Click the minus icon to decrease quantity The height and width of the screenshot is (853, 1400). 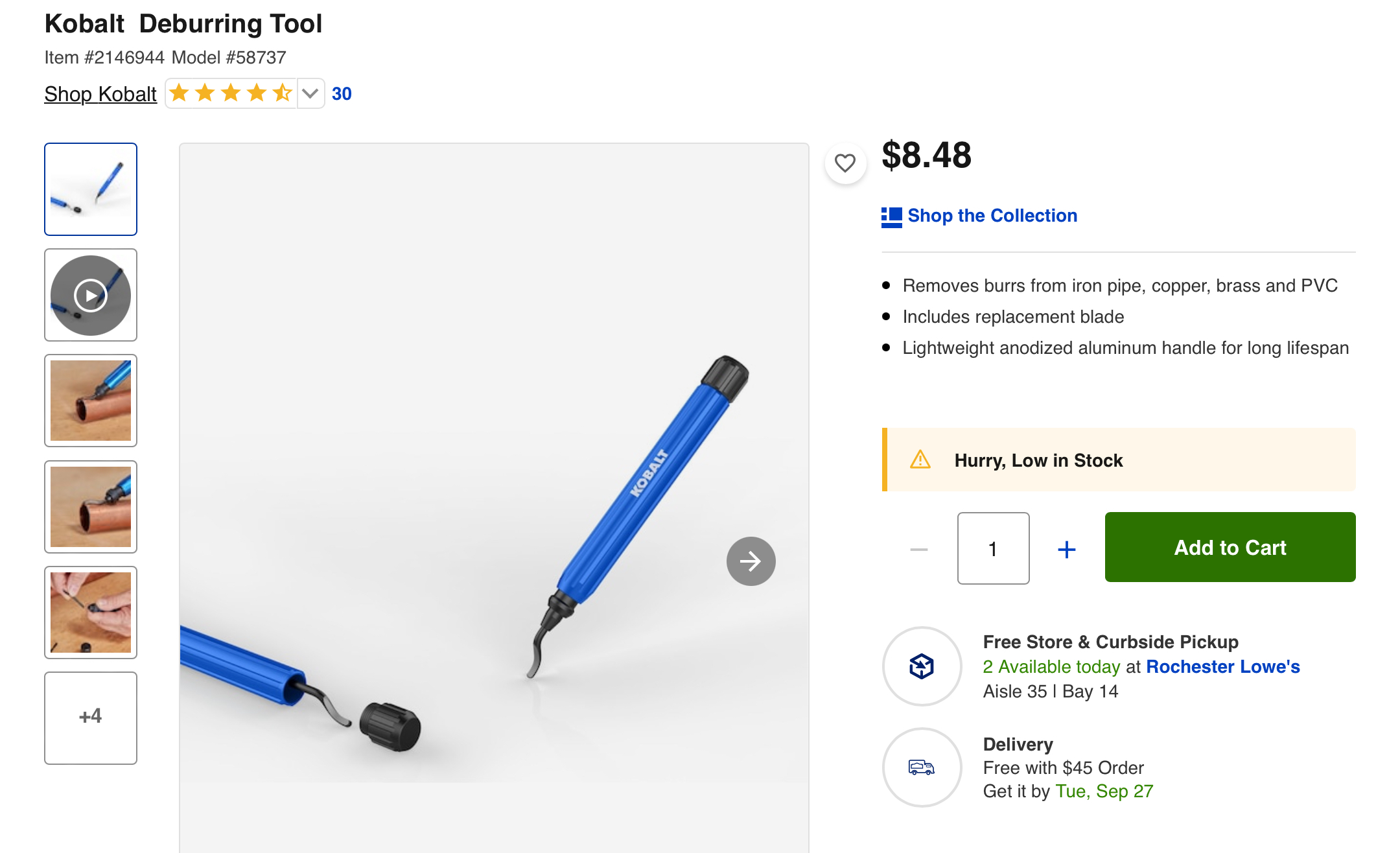[x=918, y=549]
